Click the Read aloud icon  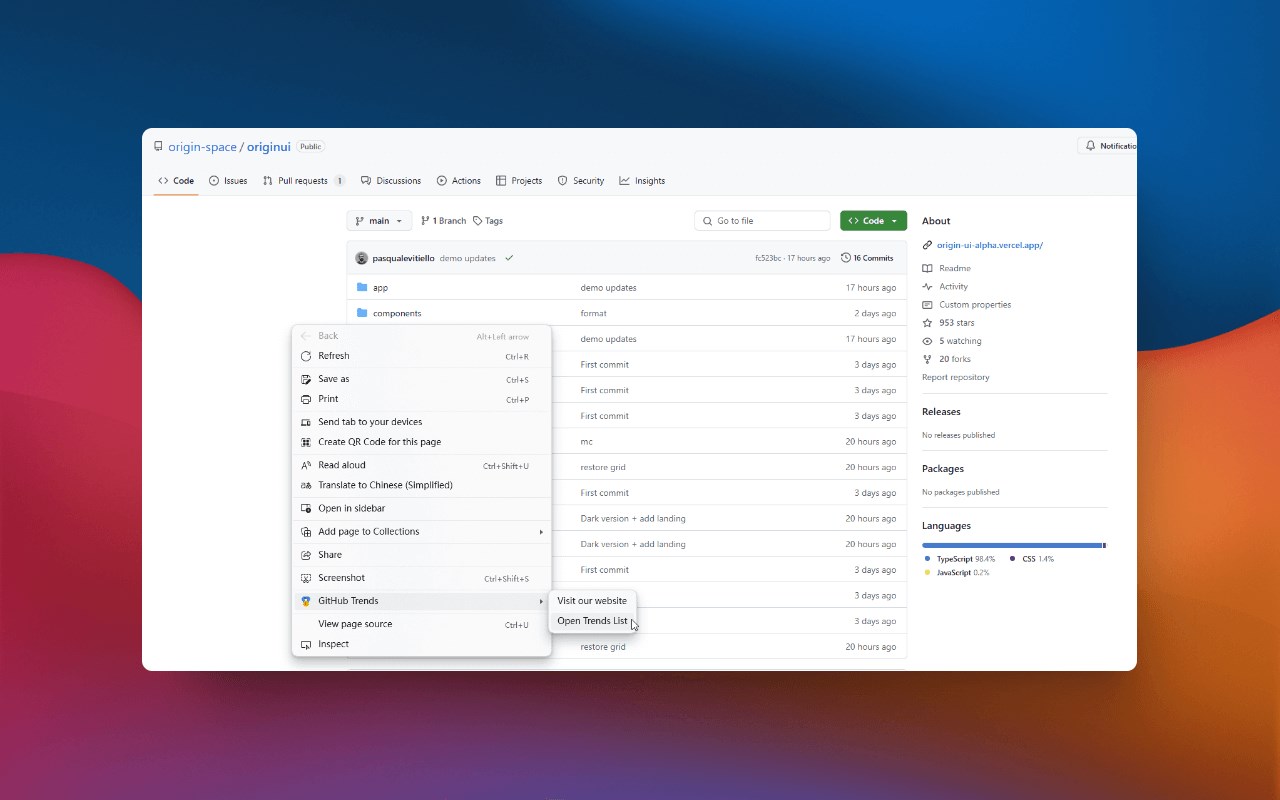point(306,465)
